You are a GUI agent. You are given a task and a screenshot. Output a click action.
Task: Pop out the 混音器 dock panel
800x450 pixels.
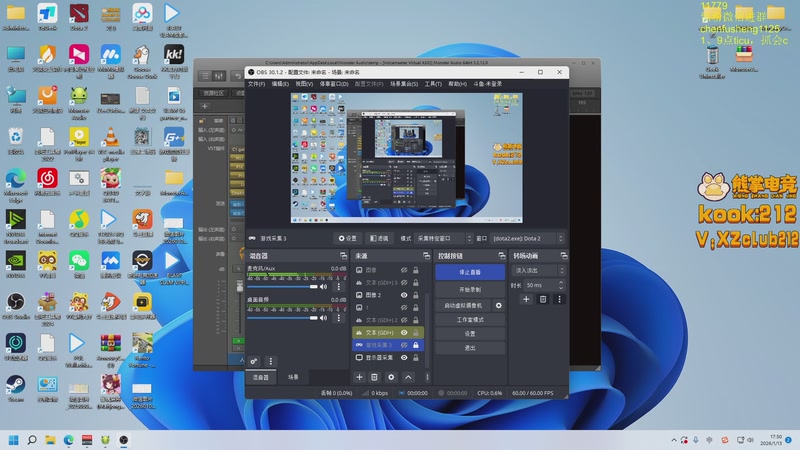[x=343, y=256]
